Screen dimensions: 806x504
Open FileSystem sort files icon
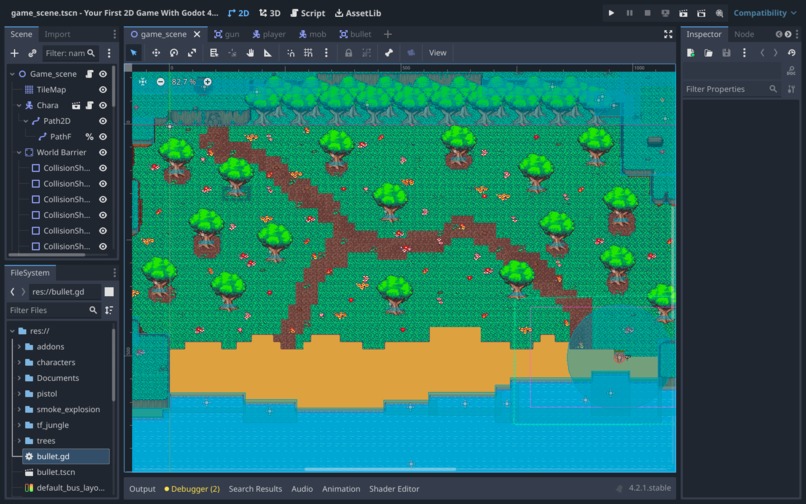tap(108, 310)
